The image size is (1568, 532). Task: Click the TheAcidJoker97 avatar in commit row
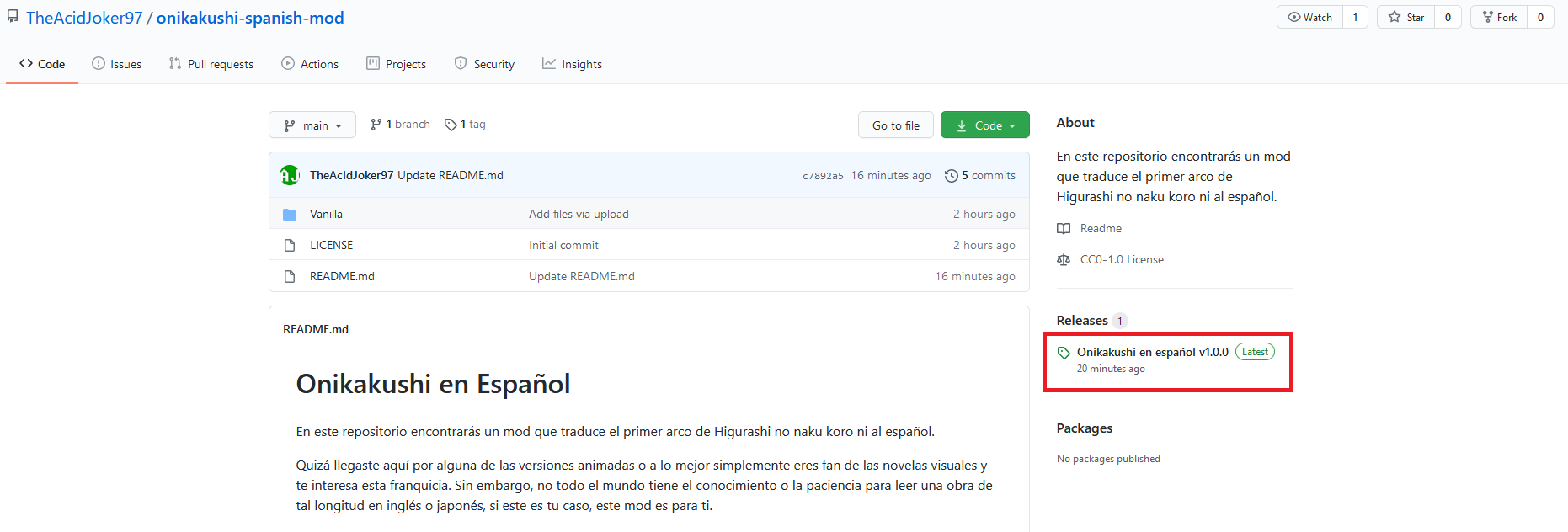[x=290, y=175]
